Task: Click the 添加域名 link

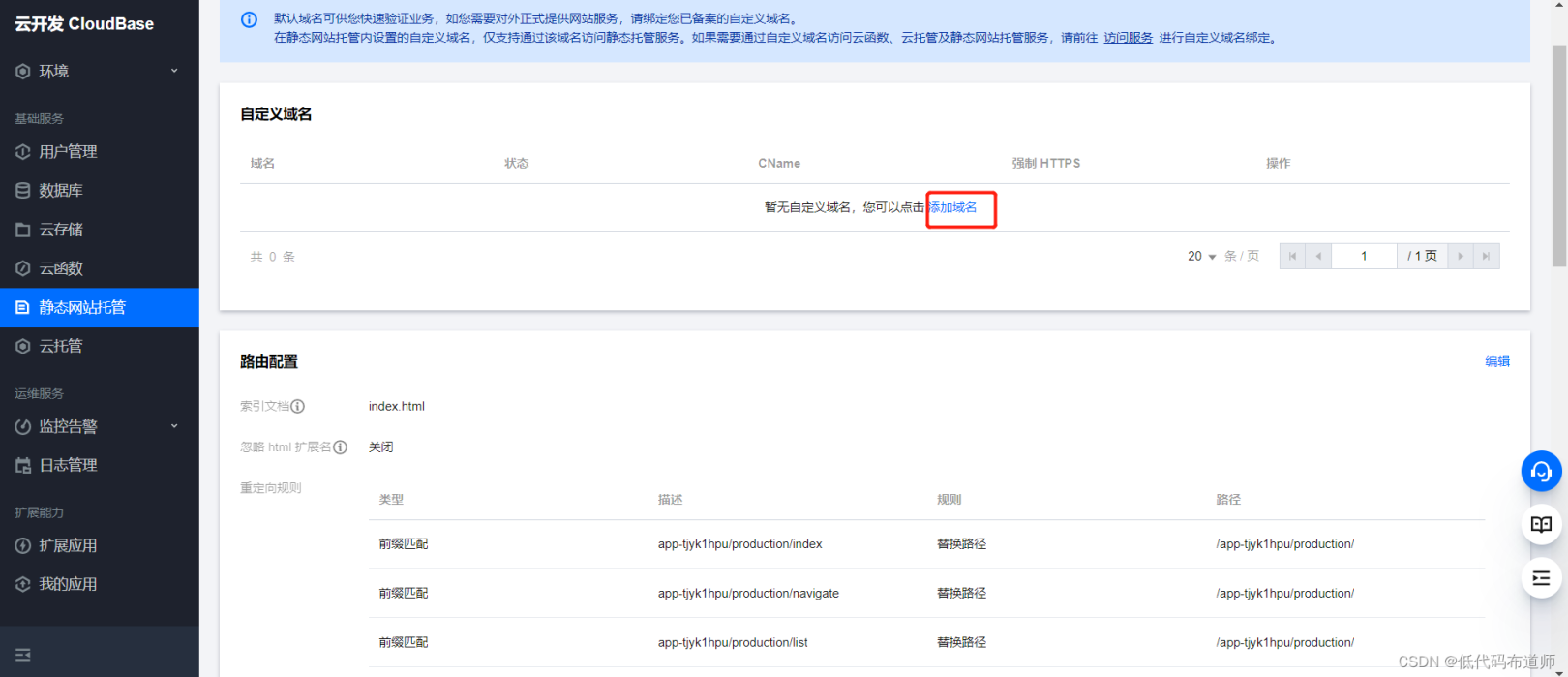Action: click(953, 207)
